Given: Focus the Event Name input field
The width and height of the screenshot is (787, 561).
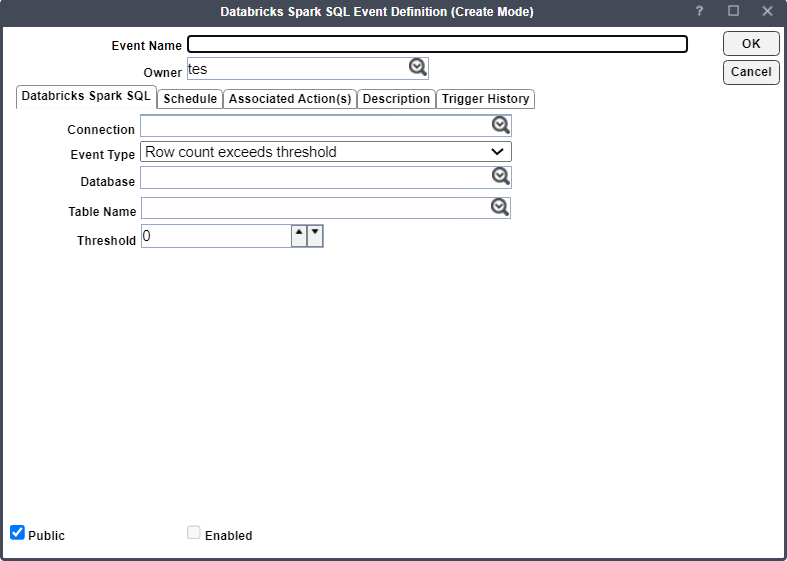Looking at the screenshot, I should click(x=438, y=44).
